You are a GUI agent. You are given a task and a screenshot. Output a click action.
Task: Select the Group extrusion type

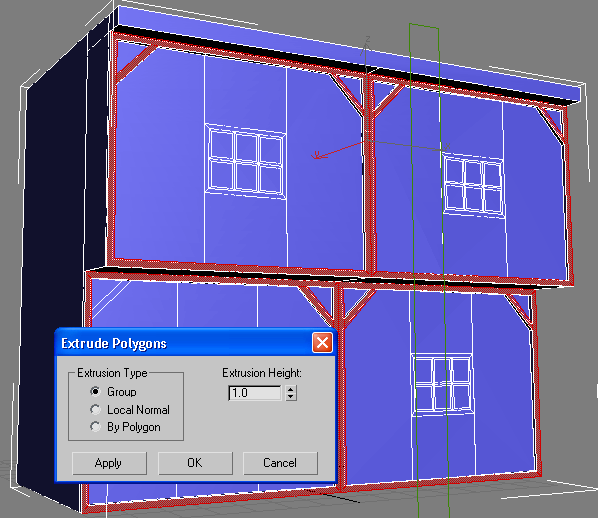(x=95, y=391)
